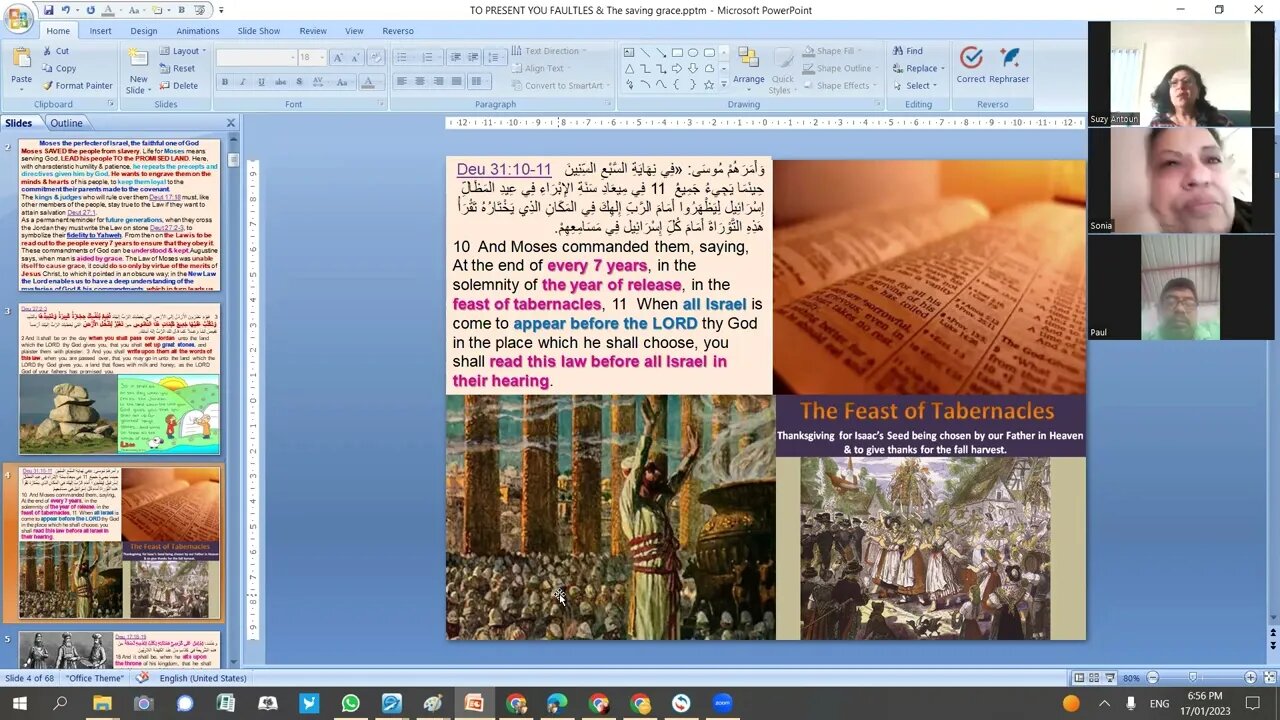Open the Slide Show ribbon tab
This screenshot has height=720, width=1280.
point(259,31)
